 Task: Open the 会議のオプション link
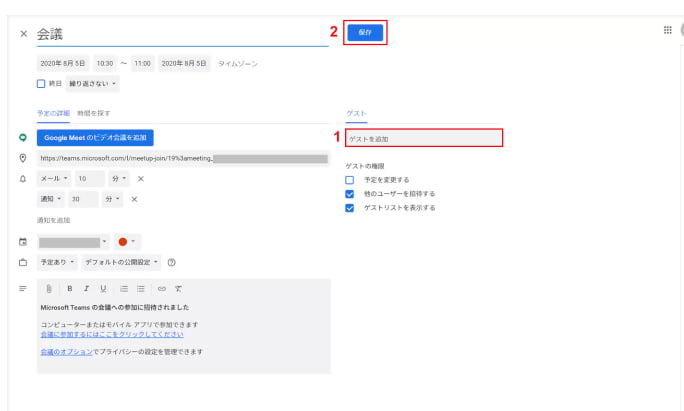[x=67, y=352]
